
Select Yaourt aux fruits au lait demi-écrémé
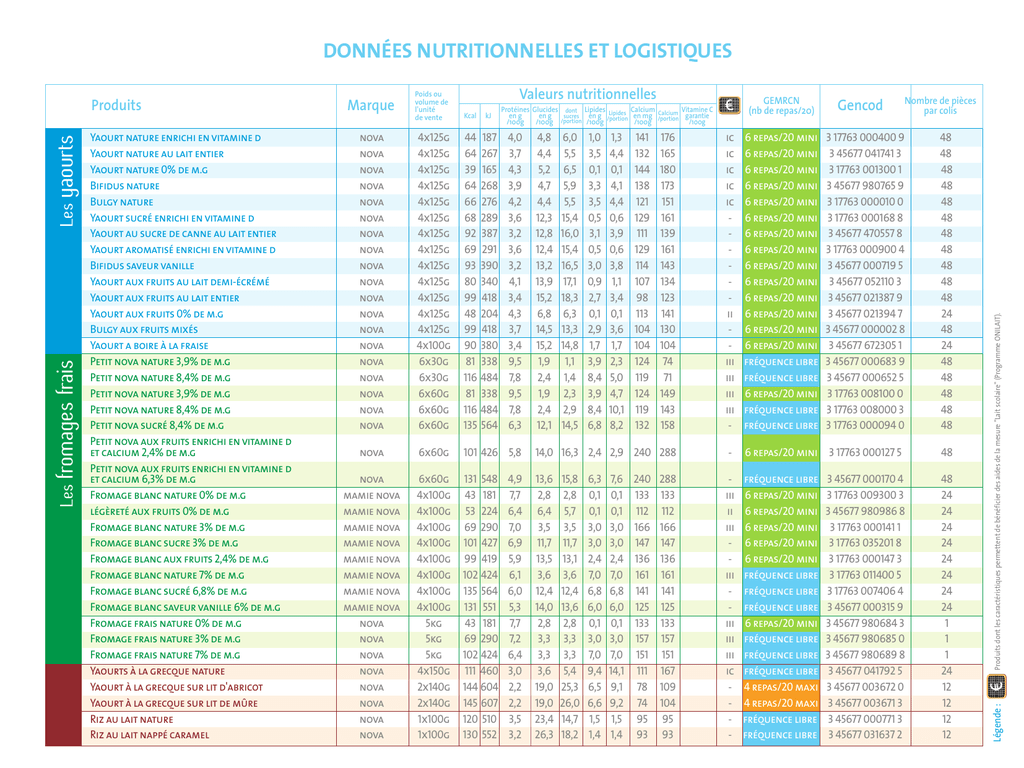click(180, 282)
